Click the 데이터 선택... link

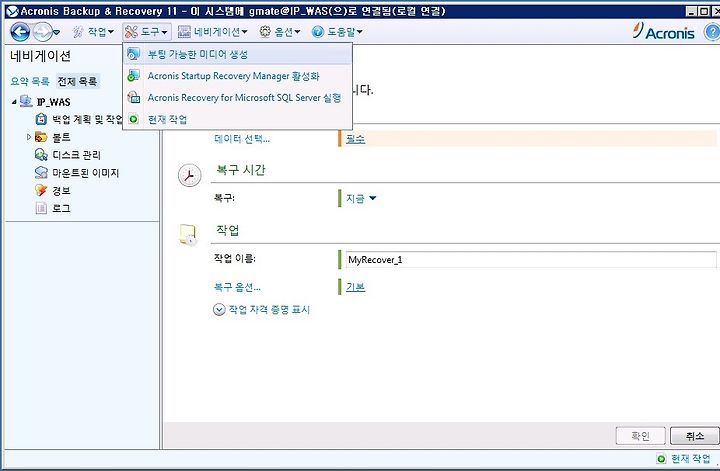point(242,139)
